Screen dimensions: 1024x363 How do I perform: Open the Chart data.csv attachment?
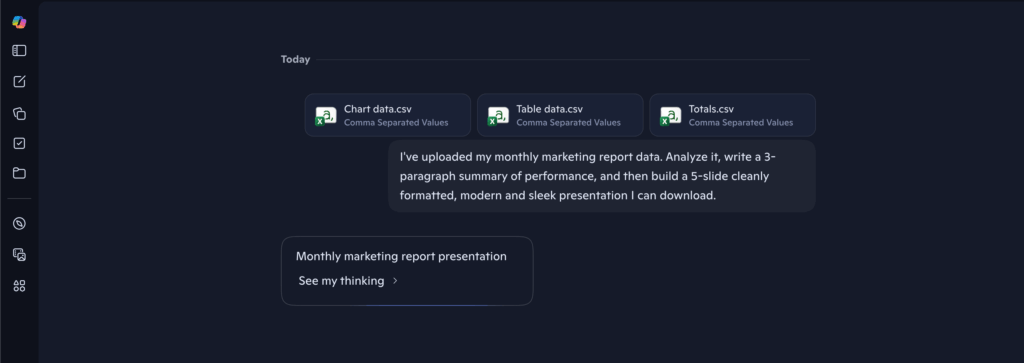[x=388, y=115]
